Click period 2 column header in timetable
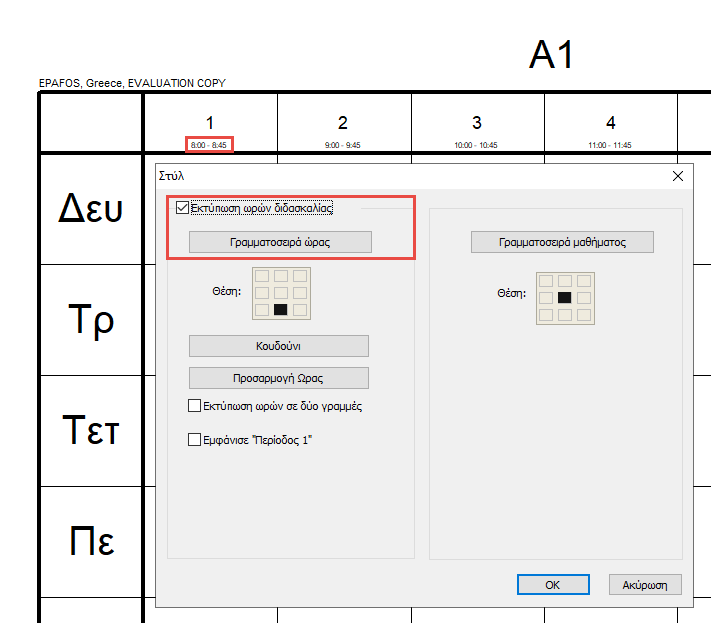Viewport: 711px width, 623px height. click(x=343, y=124)
